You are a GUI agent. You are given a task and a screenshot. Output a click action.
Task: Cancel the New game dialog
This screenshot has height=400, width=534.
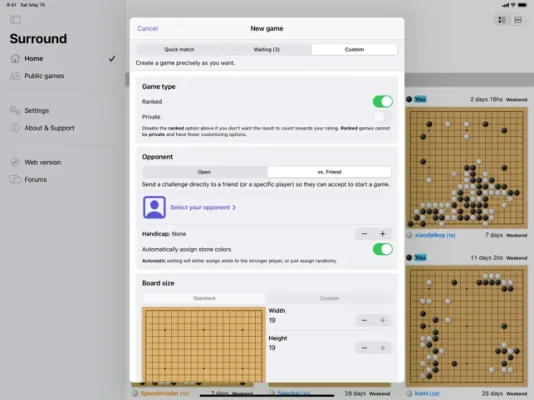tap(147, 29)
